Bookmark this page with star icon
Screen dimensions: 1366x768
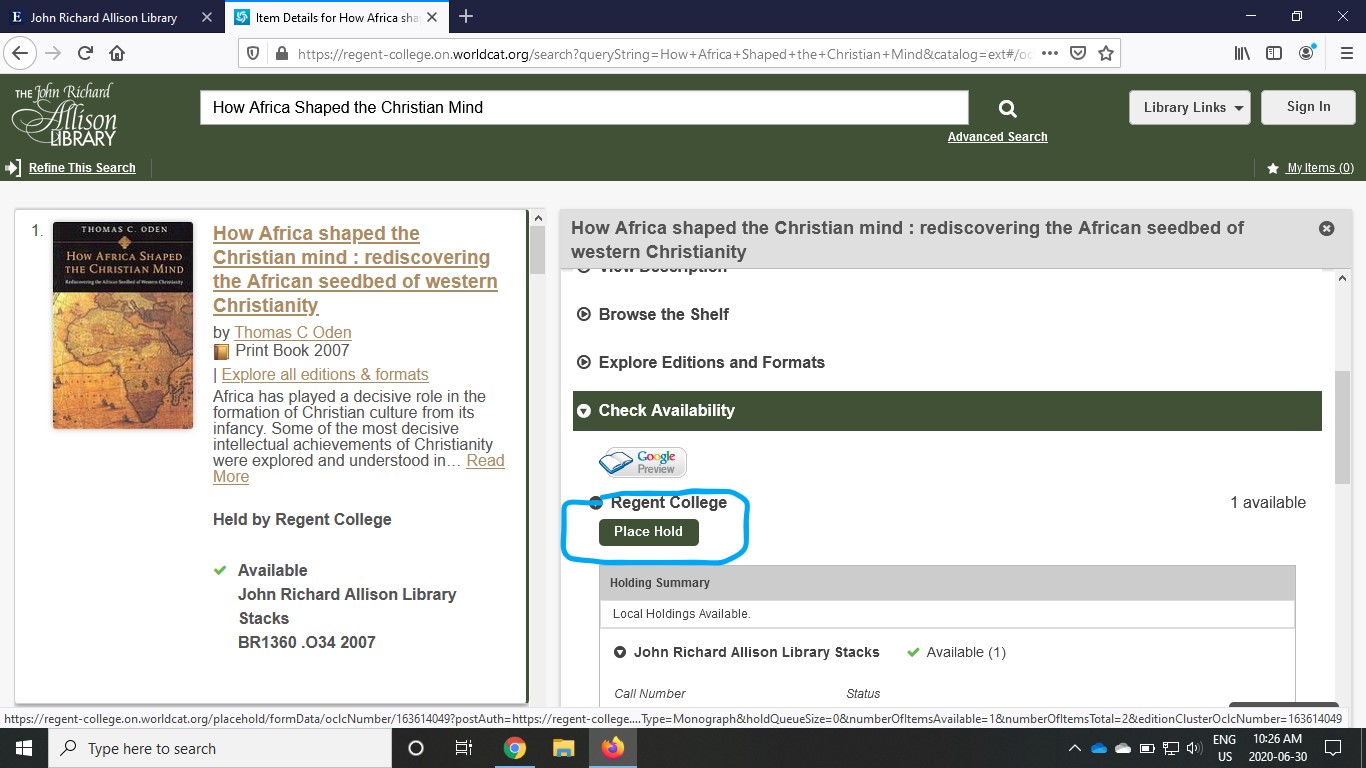pyautogui.click(x=1106, y=54)
